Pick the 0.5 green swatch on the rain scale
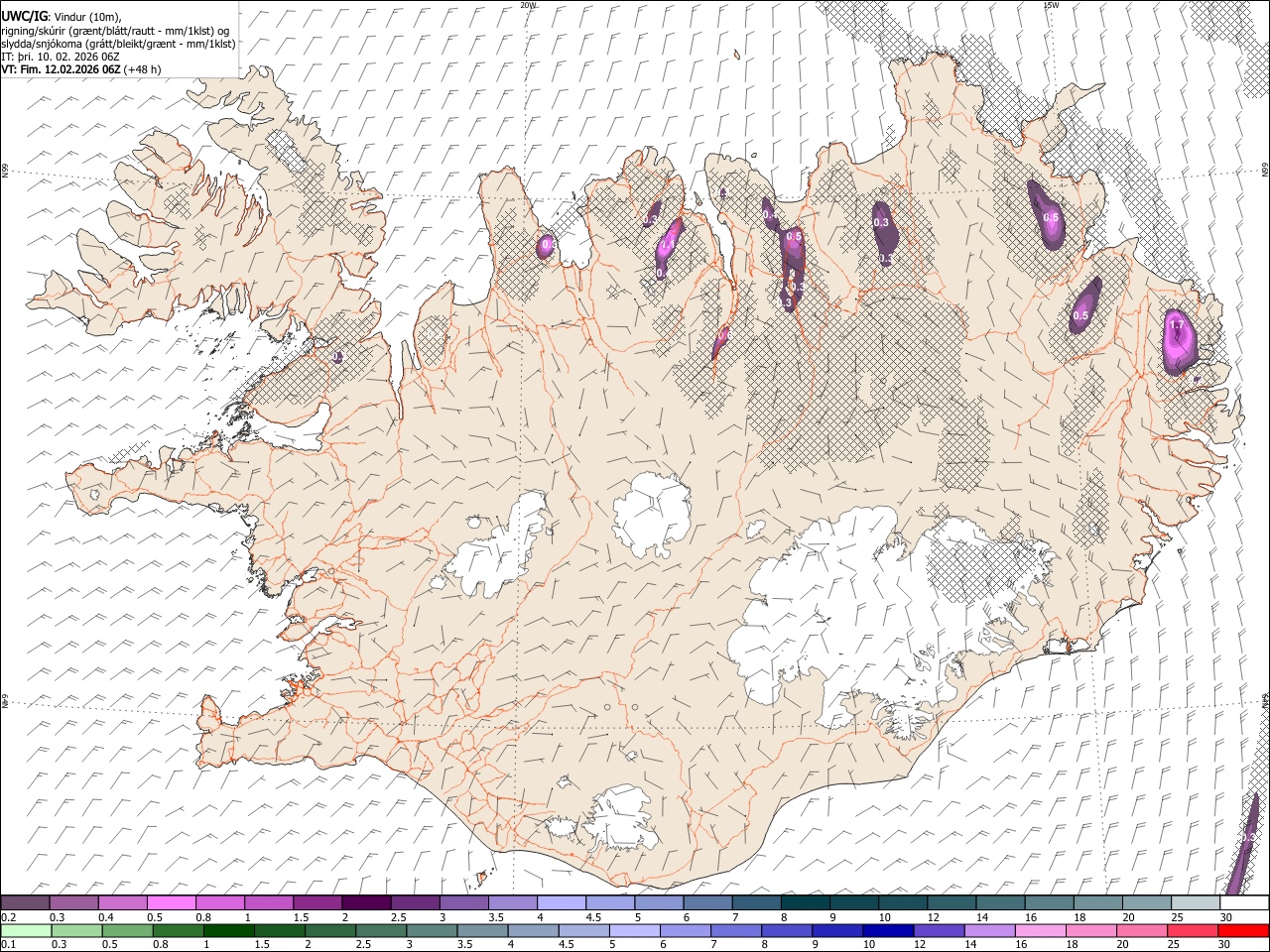 click(128, 930)
